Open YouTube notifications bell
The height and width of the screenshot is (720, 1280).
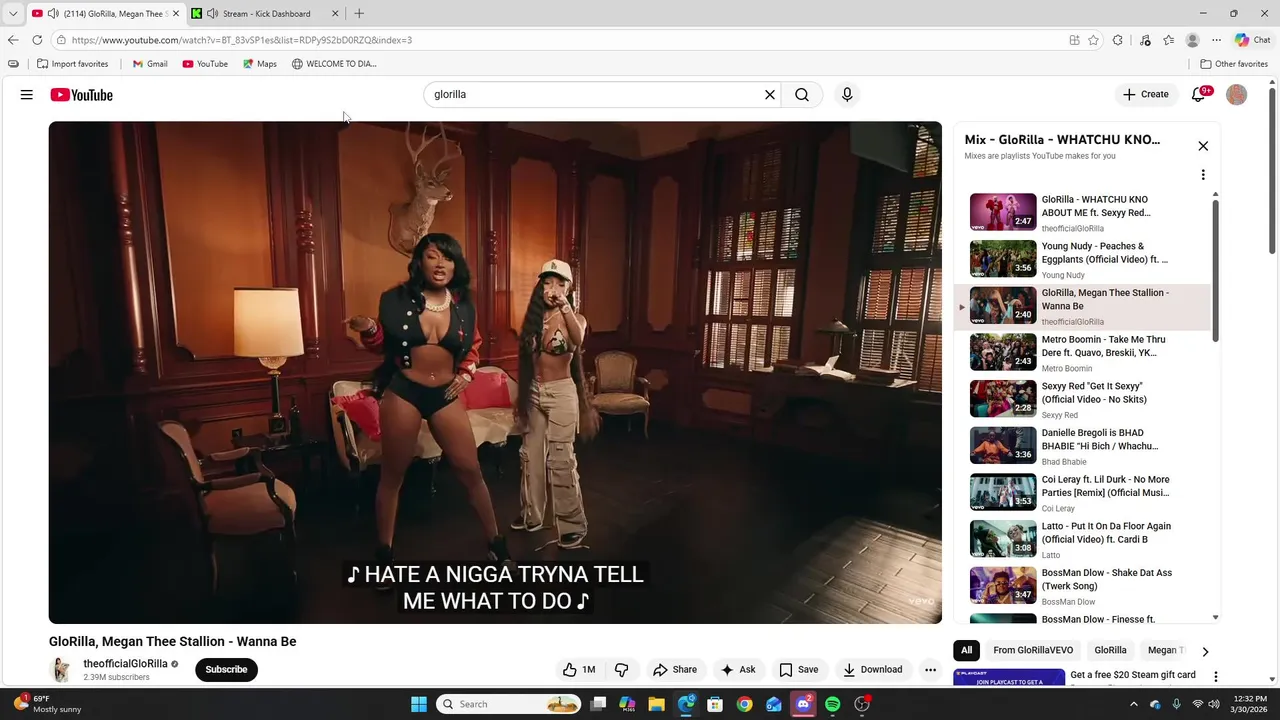tap(1199, 95)
